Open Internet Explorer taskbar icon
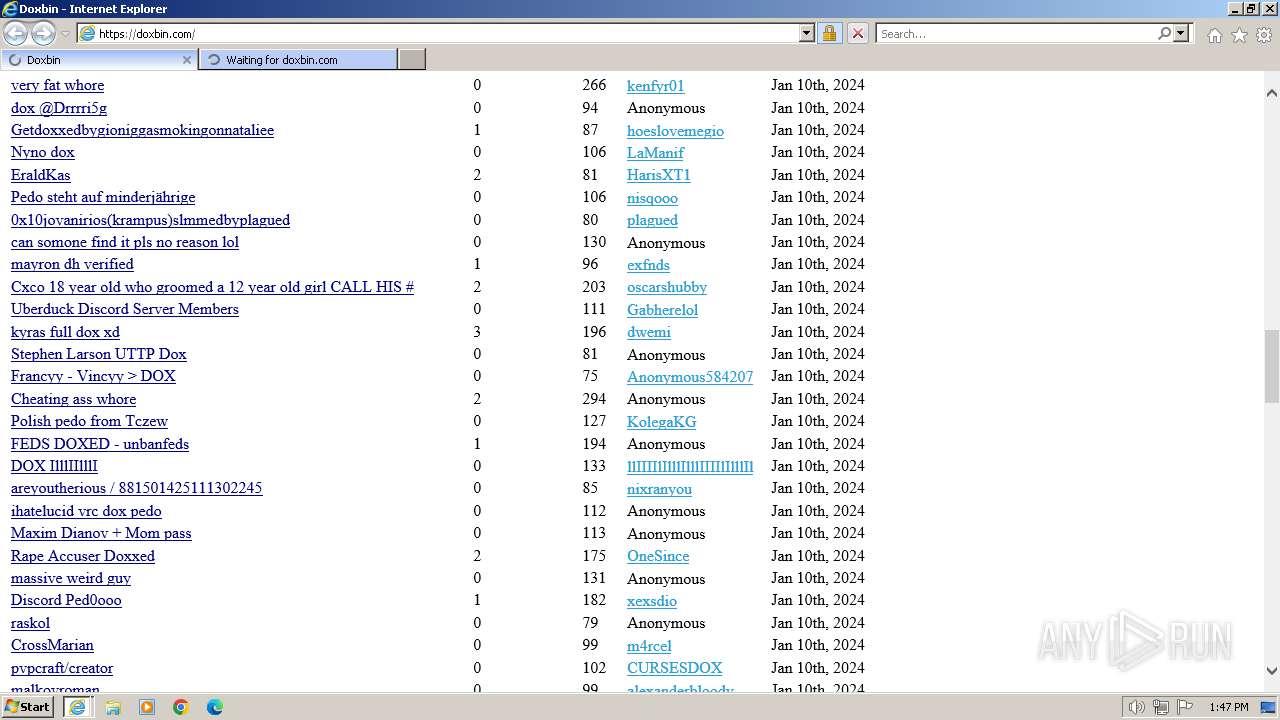 click(x=77, y=707)
